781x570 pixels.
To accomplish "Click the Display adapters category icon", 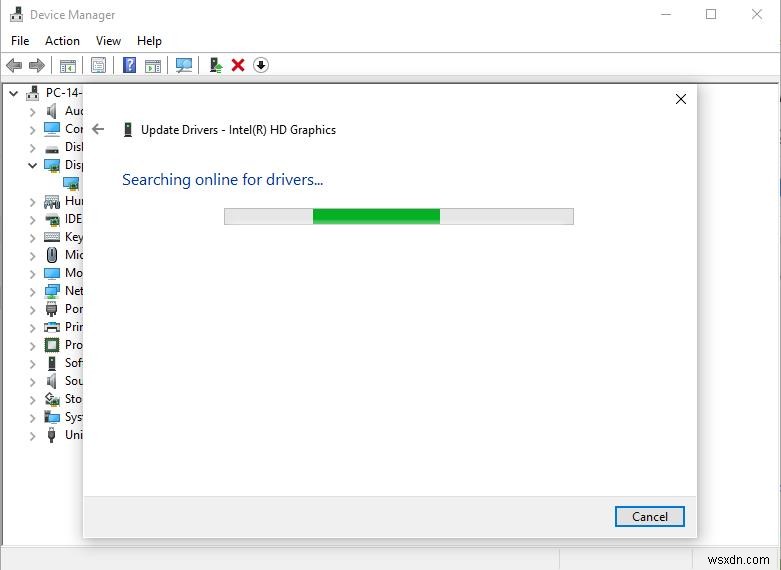I will pos(52,165).
